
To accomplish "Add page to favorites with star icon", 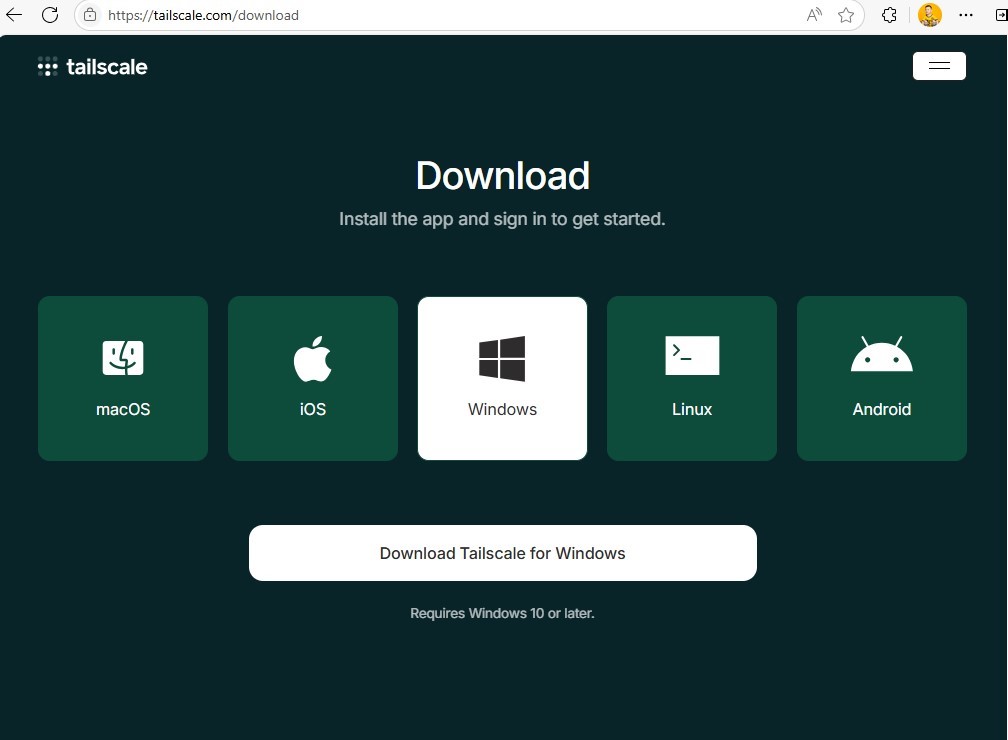I will tap(846, 15).
